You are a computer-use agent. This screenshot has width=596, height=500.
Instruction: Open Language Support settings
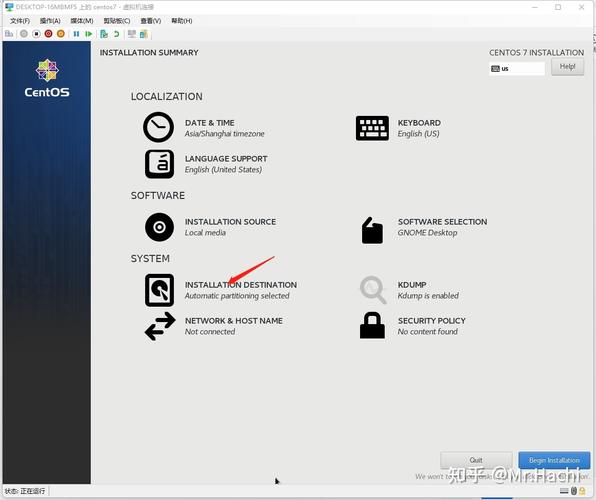pos(159,164)
